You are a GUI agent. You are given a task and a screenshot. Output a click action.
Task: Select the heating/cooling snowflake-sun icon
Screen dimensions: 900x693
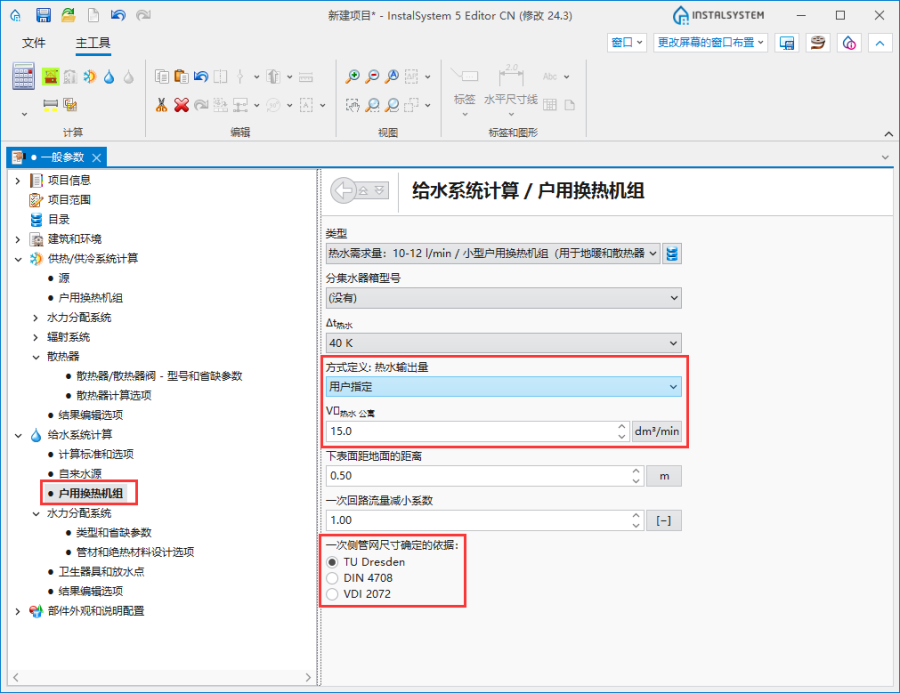[90, 76]
